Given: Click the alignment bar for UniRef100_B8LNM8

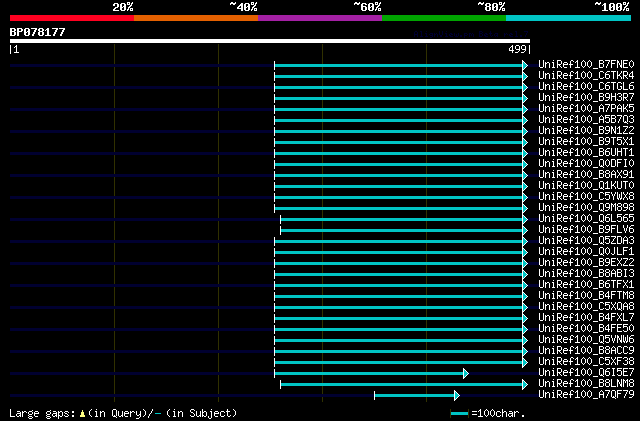Looking at the screenshot, I should click(x=404, y=385).
